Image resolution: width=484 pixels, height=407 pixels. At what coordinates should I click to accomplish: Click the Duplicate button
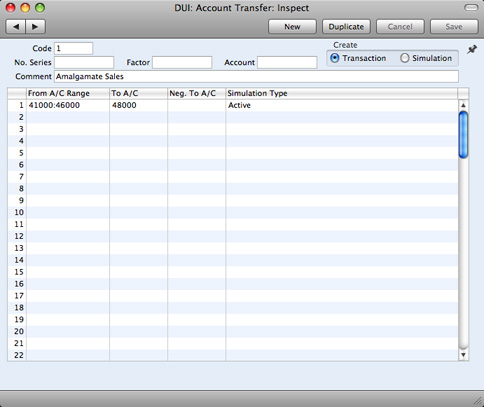click(x=346, y=27)
